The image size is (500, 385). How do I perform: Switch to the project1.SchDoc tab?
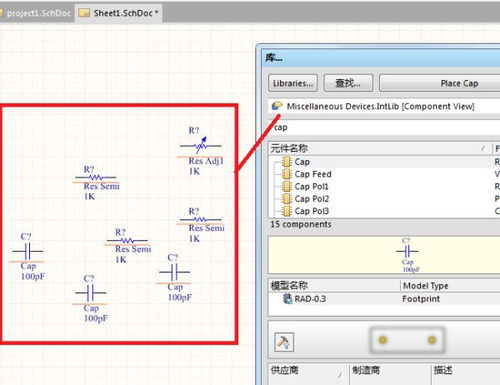pos(36,13)
